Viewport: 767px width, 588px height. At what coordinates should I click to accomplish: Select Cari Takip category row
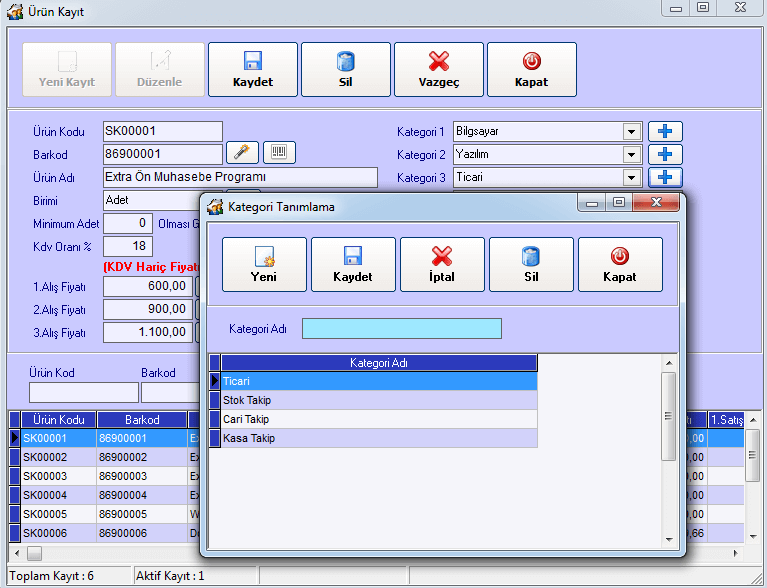pyautogui.click(x=379, y=419)
